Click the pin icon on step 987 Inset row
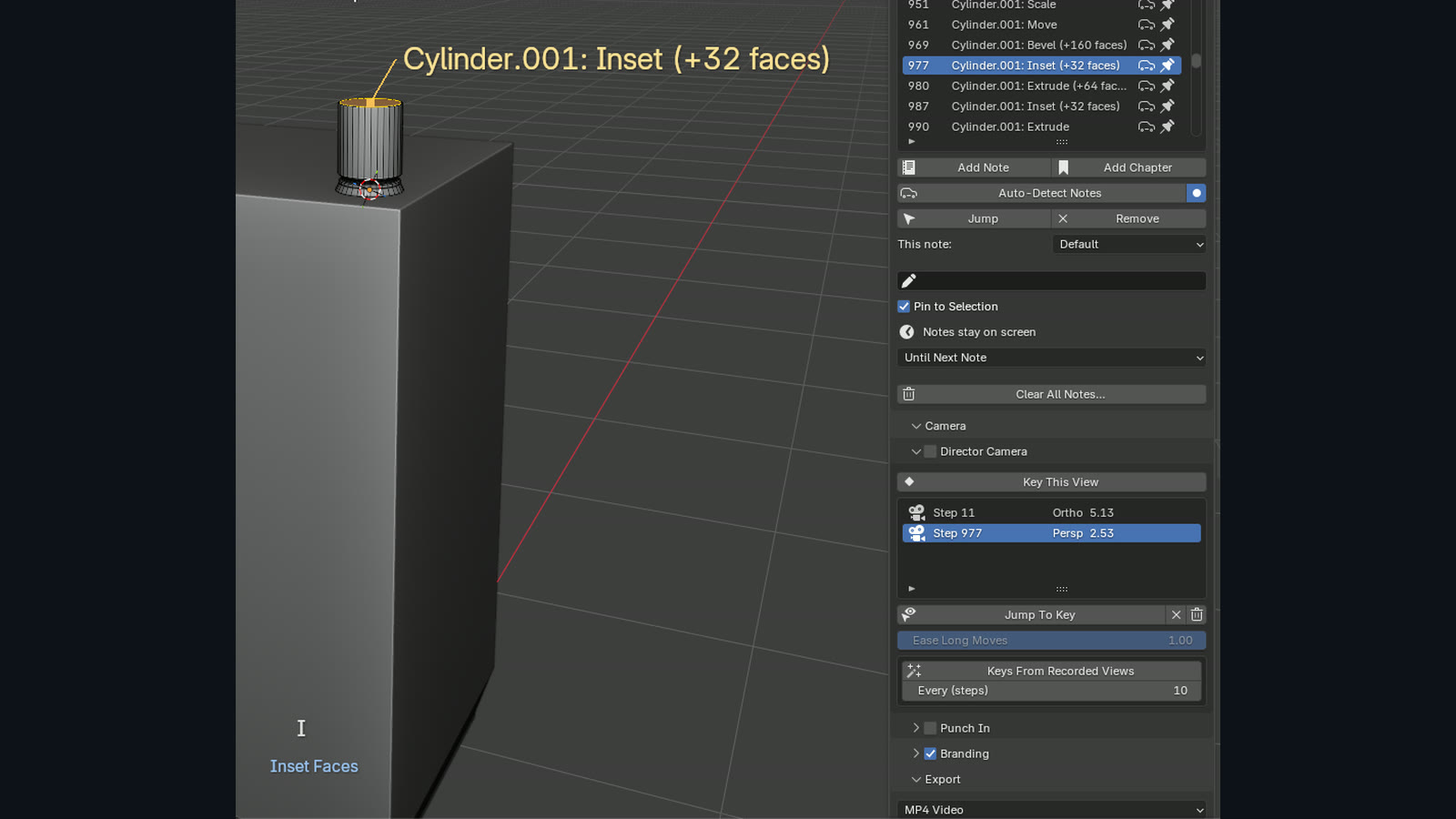 [1168, 106]
